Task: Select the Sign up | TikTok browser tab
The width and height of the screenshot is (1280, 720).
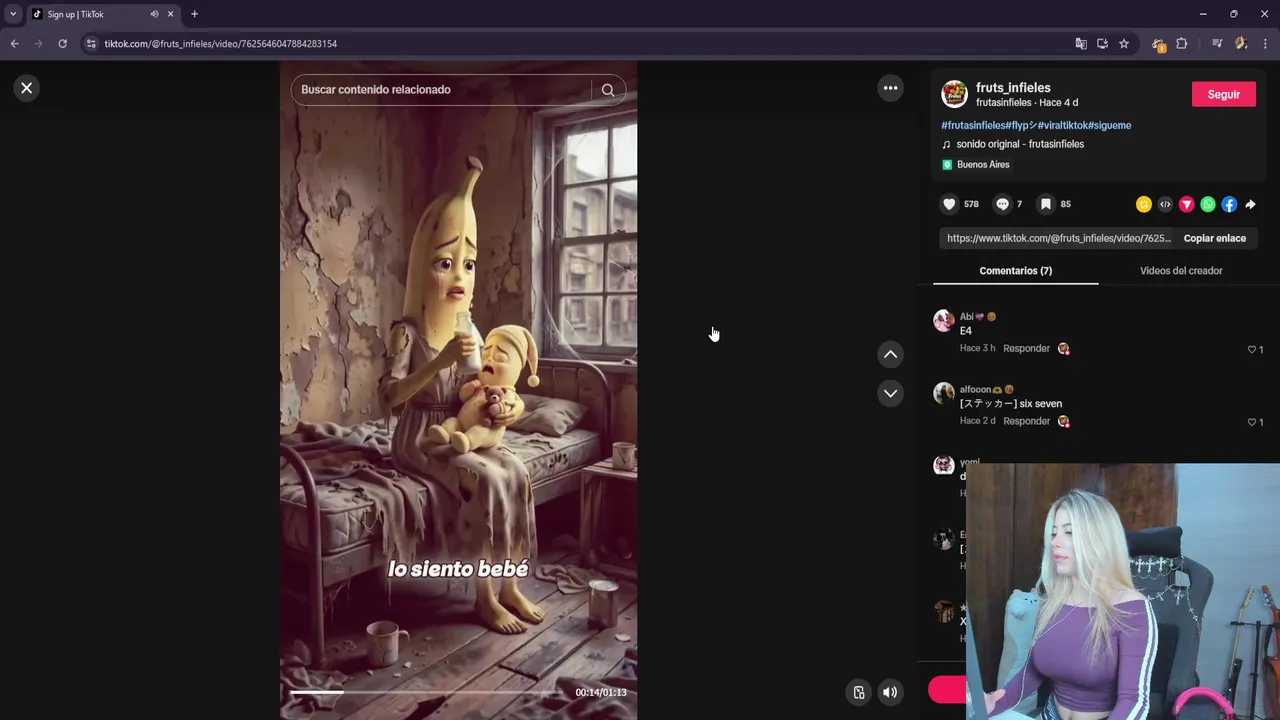Action: click(102, 14)
